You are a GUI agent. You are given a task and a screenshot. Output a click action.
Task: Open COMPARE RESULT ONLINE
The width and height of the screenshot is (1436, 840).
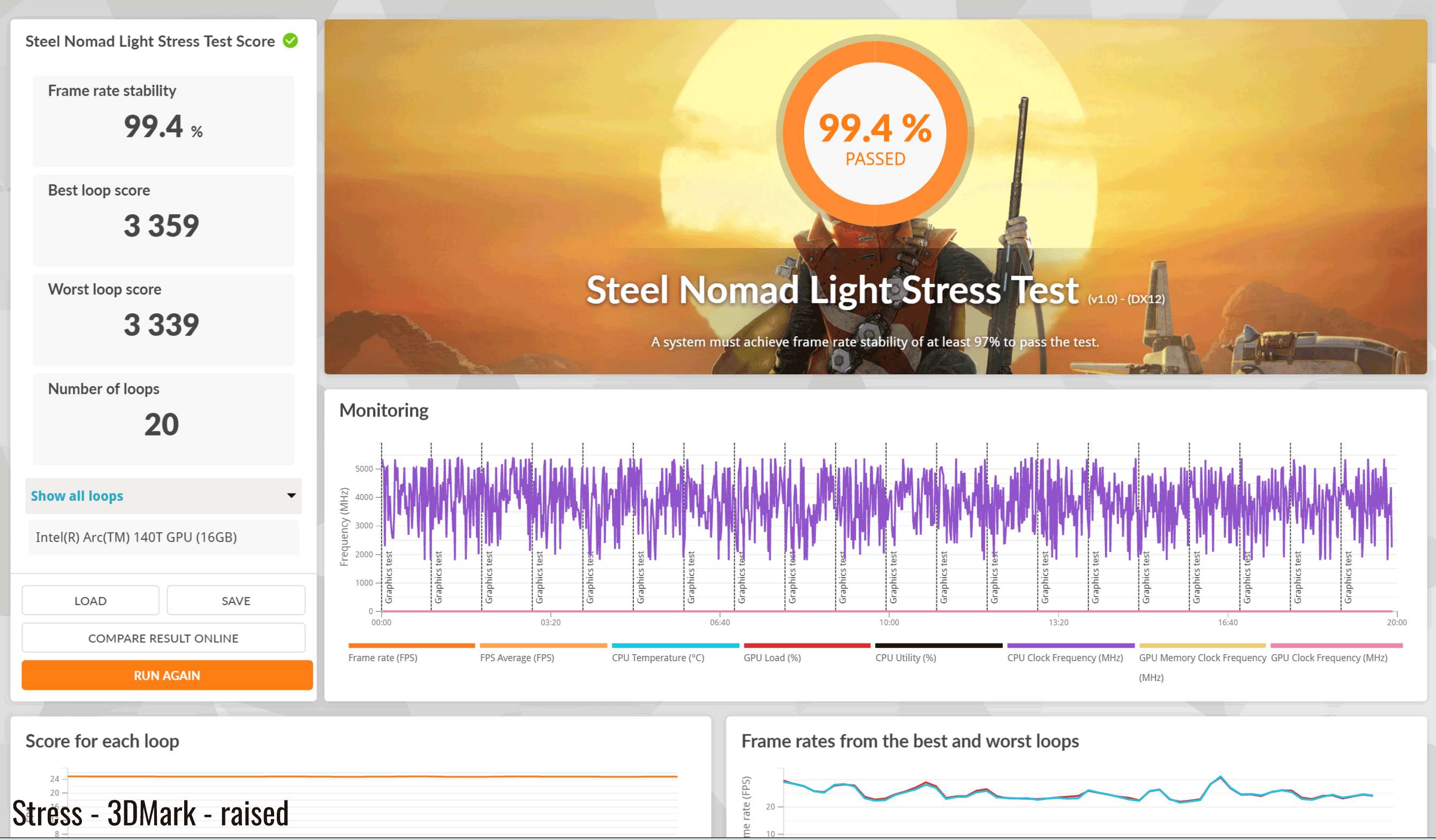point(163,638)
